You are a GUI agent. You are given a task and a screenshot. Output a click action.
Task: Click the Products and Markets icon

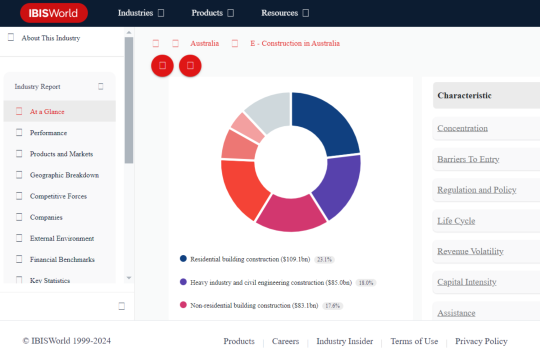[19, 153]
